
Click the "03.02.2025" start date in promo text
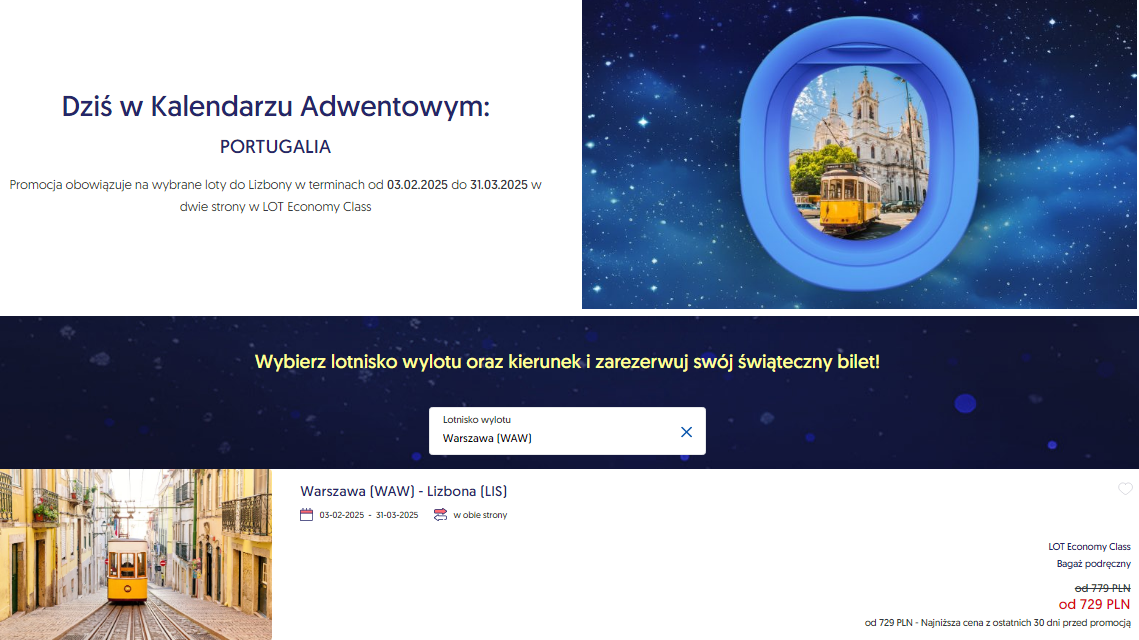tap(417, 185)
